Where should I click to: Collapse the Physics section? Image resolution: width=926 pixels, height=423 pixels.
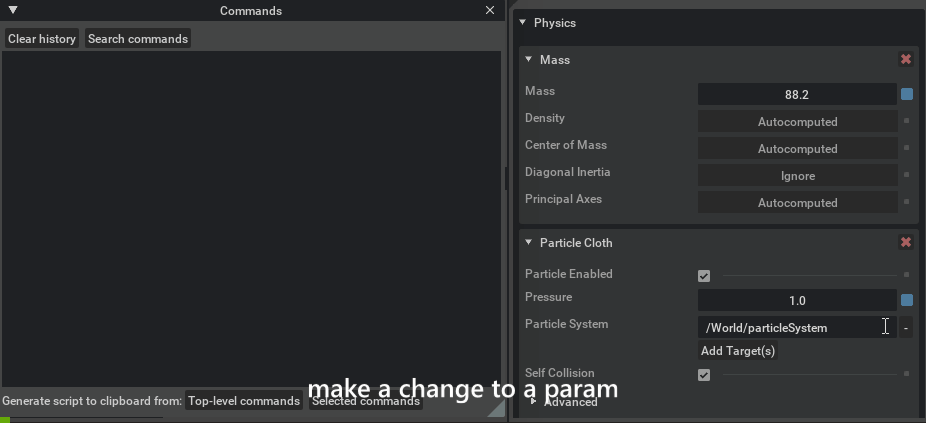[x=522, y=22]
